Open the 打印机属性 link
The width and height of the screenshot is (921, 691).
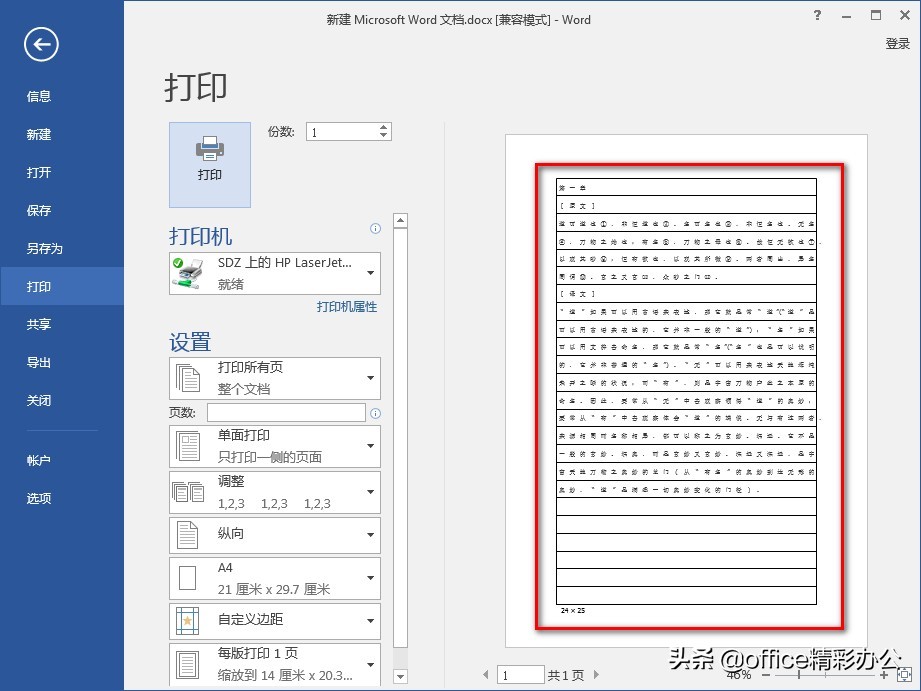pos(347,307)
